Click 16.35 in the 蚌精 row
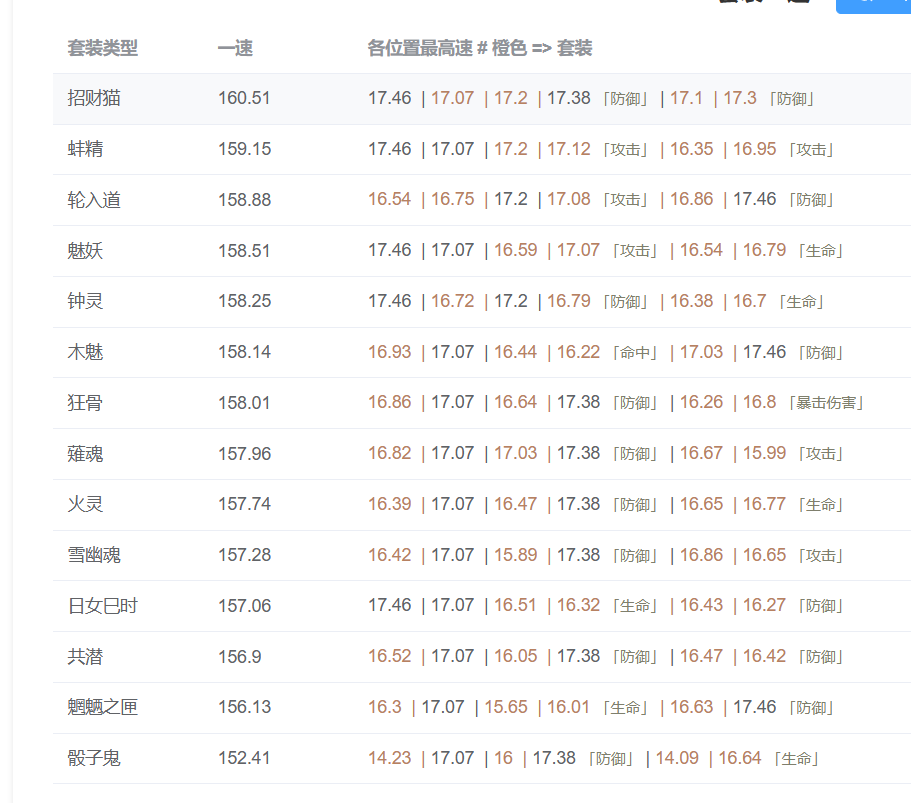Viewport: 911px width, 803px height. (691, 149)
